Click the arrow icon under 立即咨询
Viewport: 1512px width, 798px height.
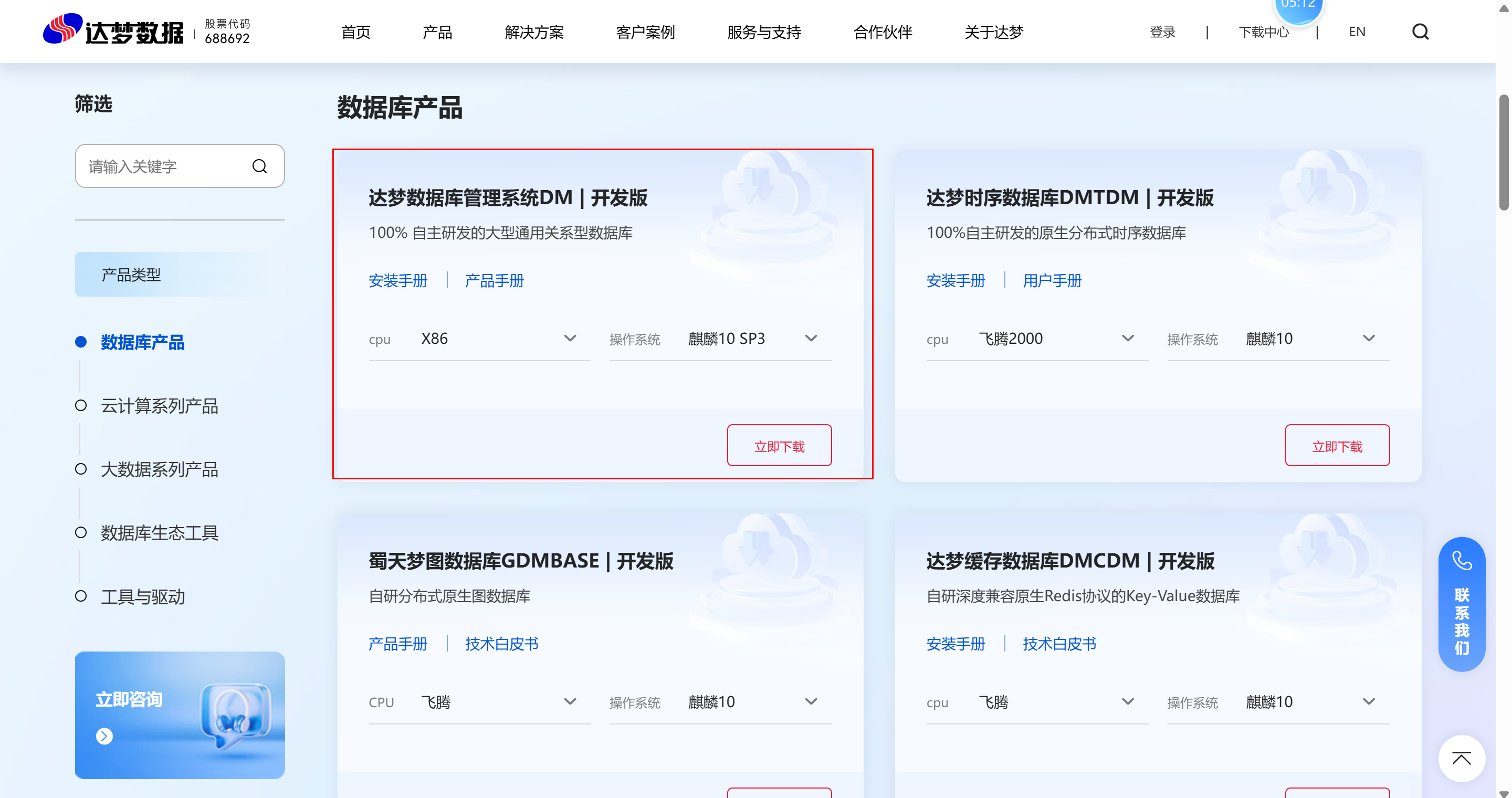click(104, 736)
